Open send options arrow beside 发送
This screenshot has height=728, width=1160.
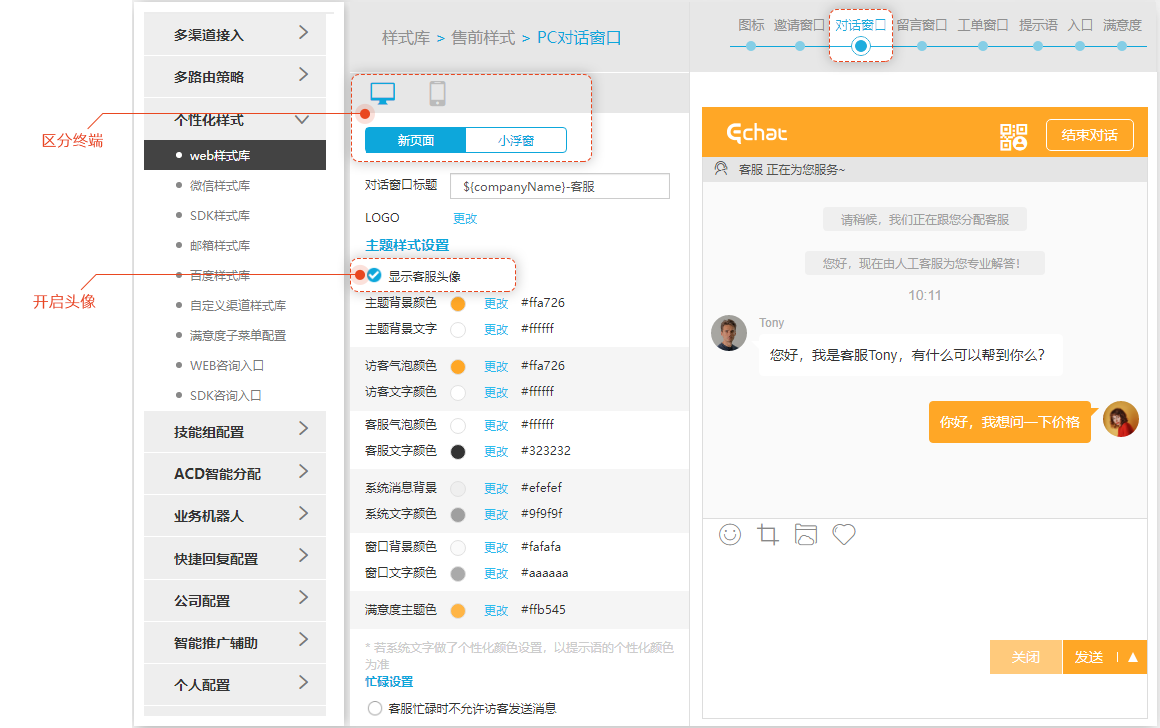(x=1132, y=657)
